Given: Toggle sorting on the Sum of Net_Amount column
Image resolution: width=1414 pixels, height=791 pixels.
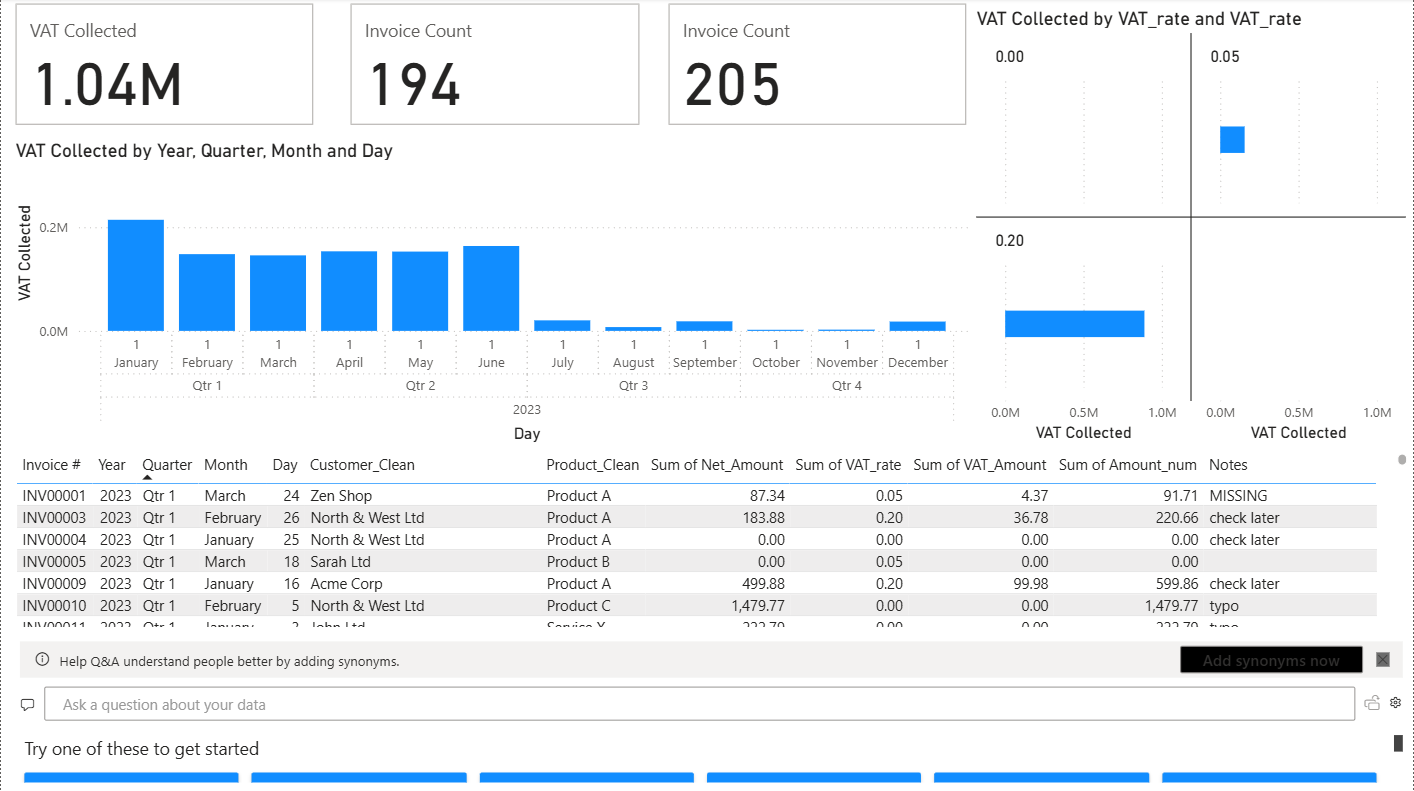Looking at the screenshot, I should click(720, 464).
